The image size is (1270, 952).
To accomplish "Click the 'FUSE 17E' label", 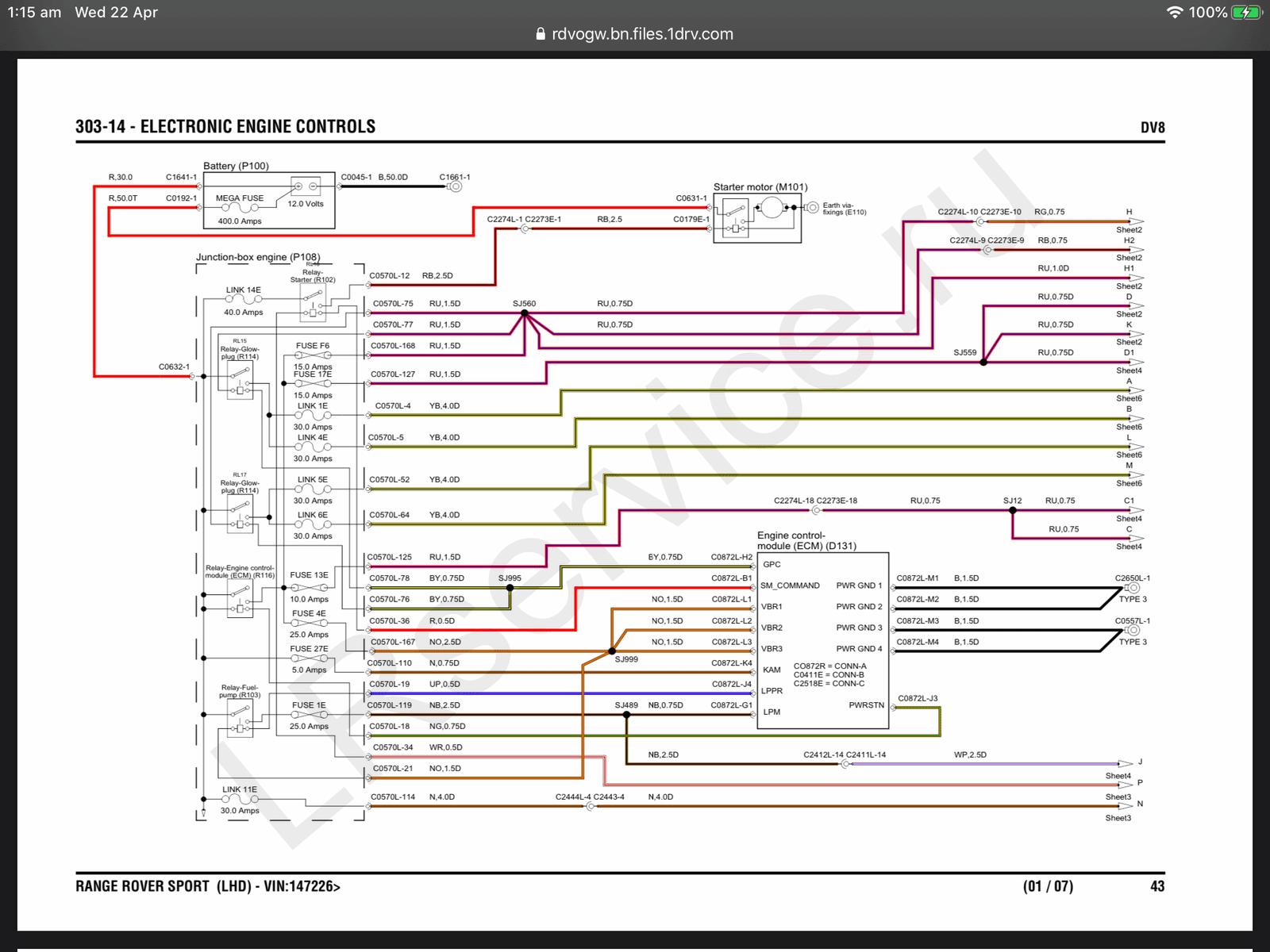I will 313,374.
